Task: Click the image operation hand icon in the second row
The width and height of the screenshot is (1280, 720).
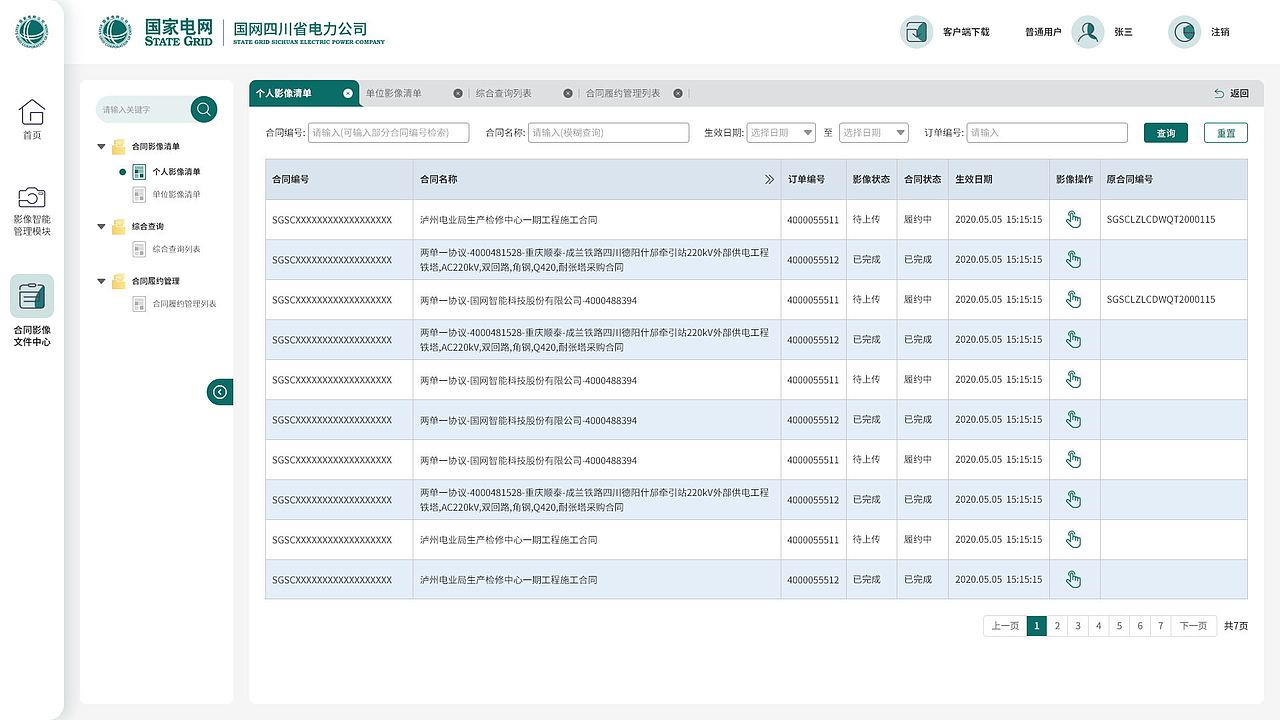Action: click(x=1074, y=259)
